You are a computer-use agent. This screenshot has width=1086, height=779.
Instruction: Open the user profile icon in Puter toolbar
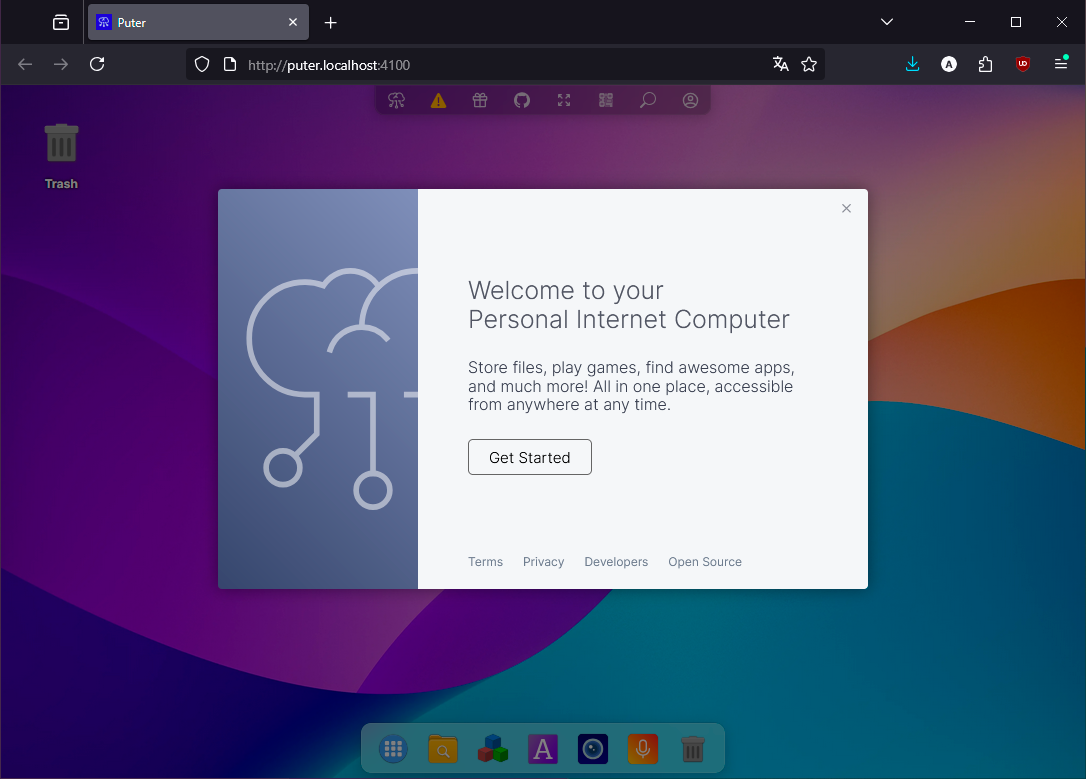[x=690, y=100]
